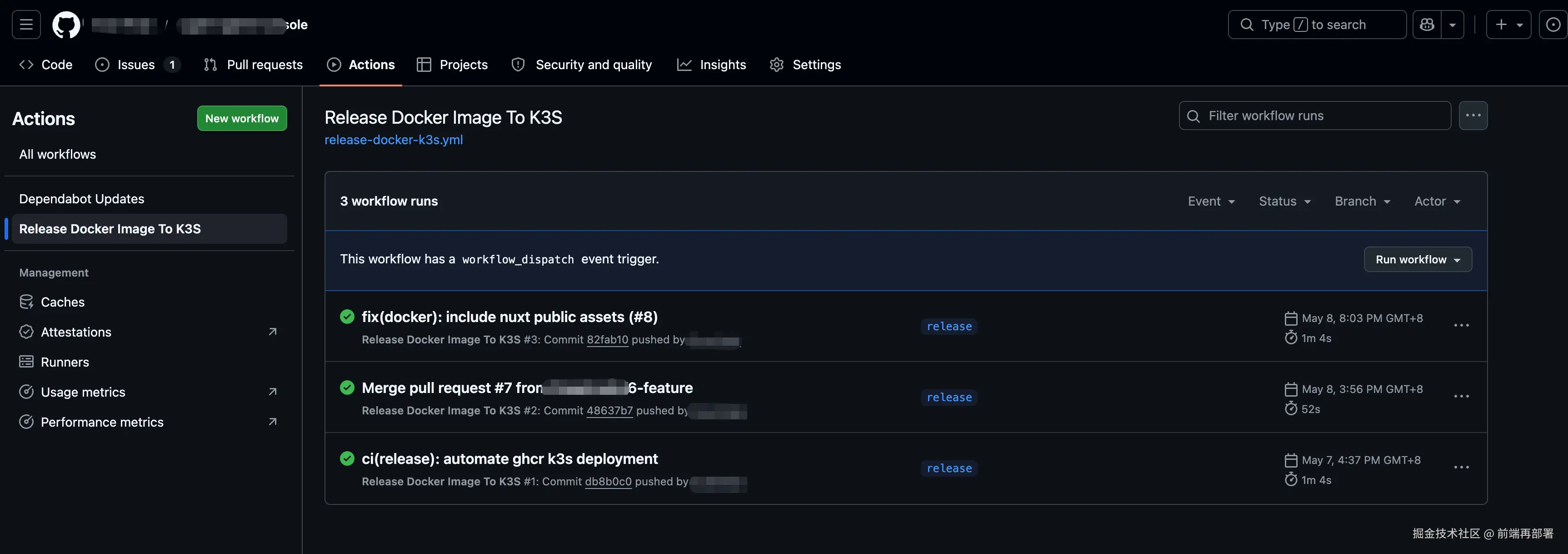The height and width of the screenshot is (554, 1568).
Task: Open release-docker-k3s.yml workflow file link
Action: coord(393,140)
